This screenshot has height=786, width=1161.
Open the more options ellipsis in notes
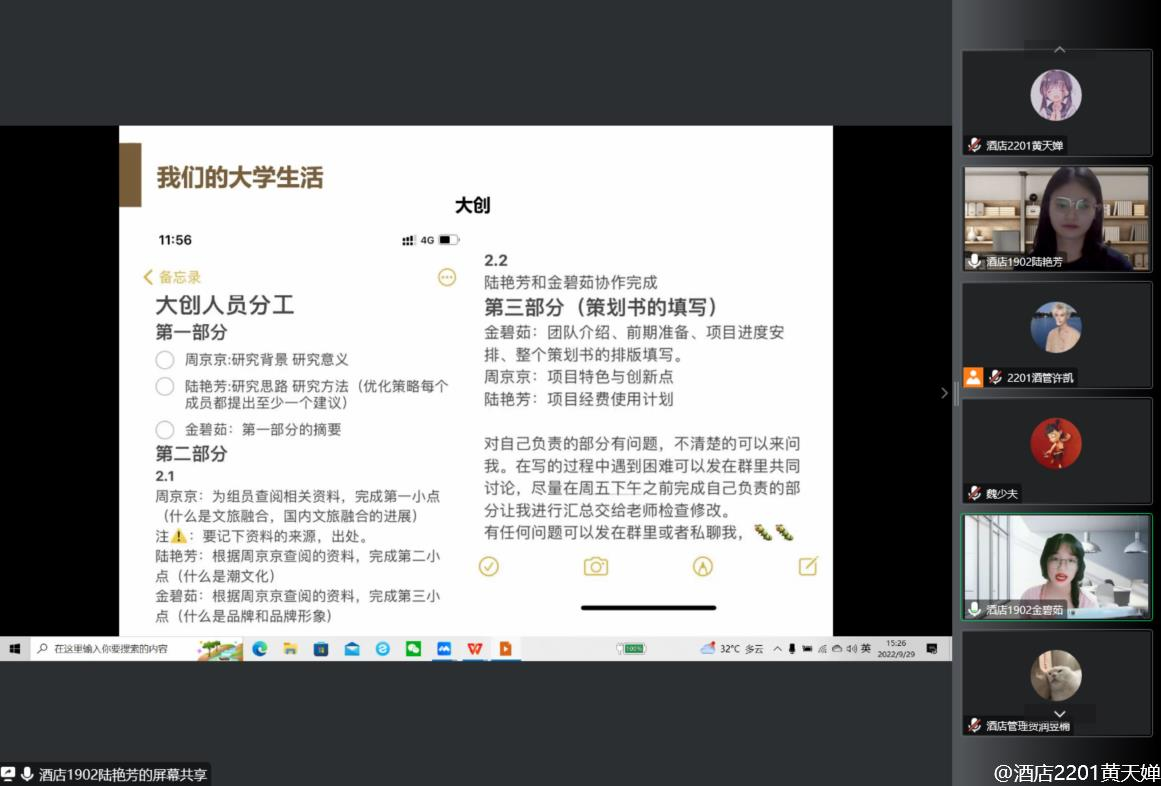[447, 277]
